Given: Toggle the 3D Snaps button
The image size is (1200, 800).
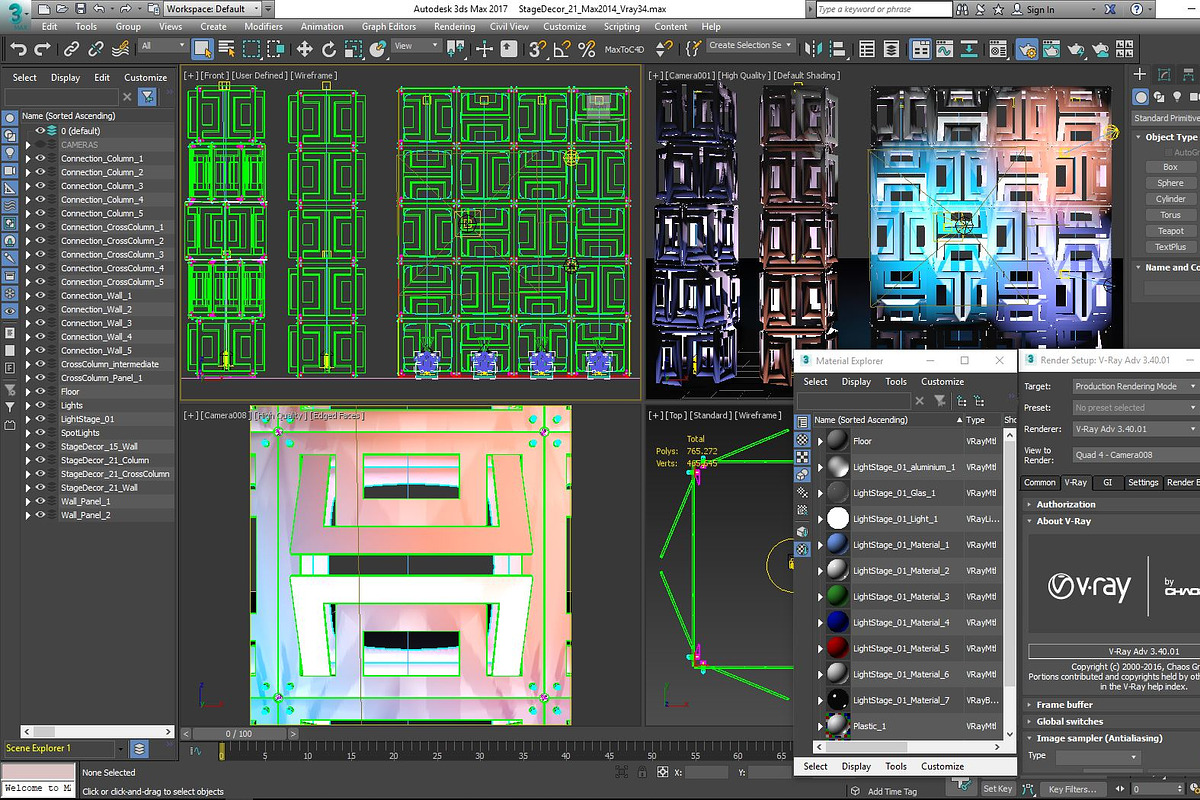Looking at the screenshot, I should [538, 48].
